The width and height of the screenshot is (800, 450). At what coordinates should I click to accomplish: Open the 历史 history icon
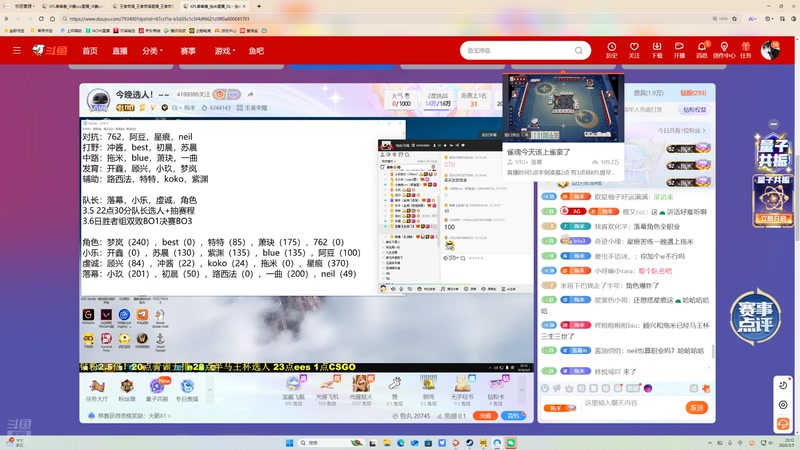[612, 50]
